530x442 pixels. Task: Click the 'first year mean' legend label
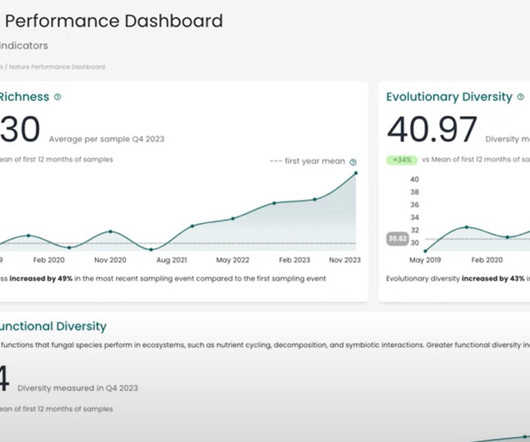(x=315, y=161)
